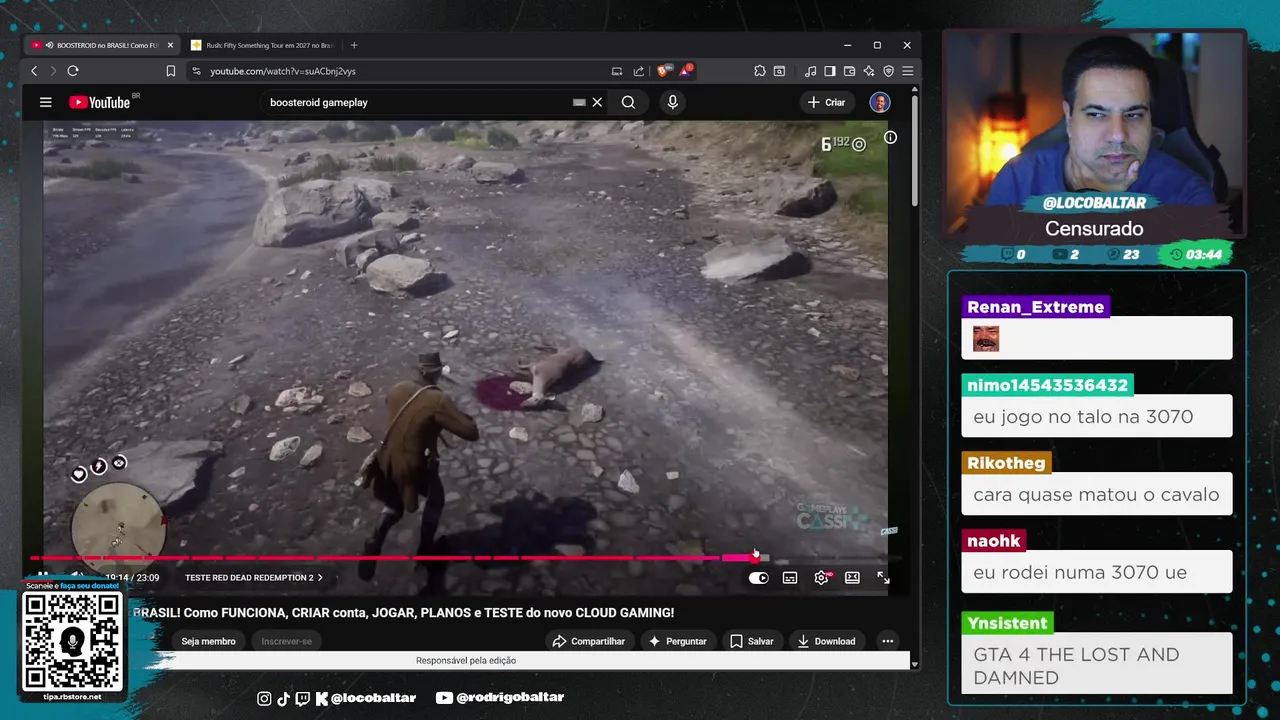Click the video title mentioning CLOUD GAMING
The width and height of the screenshot is (1280, 720).
(403, 612)
